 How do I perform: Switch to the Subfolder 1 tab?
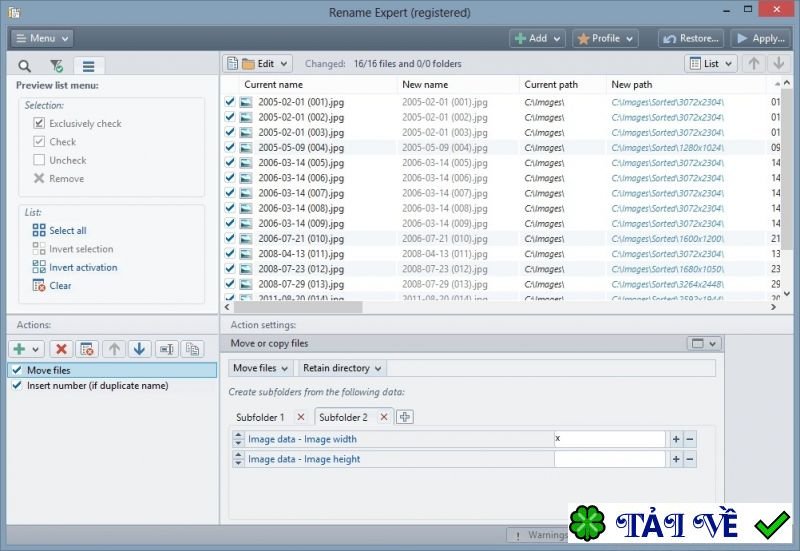pos(260,417)
